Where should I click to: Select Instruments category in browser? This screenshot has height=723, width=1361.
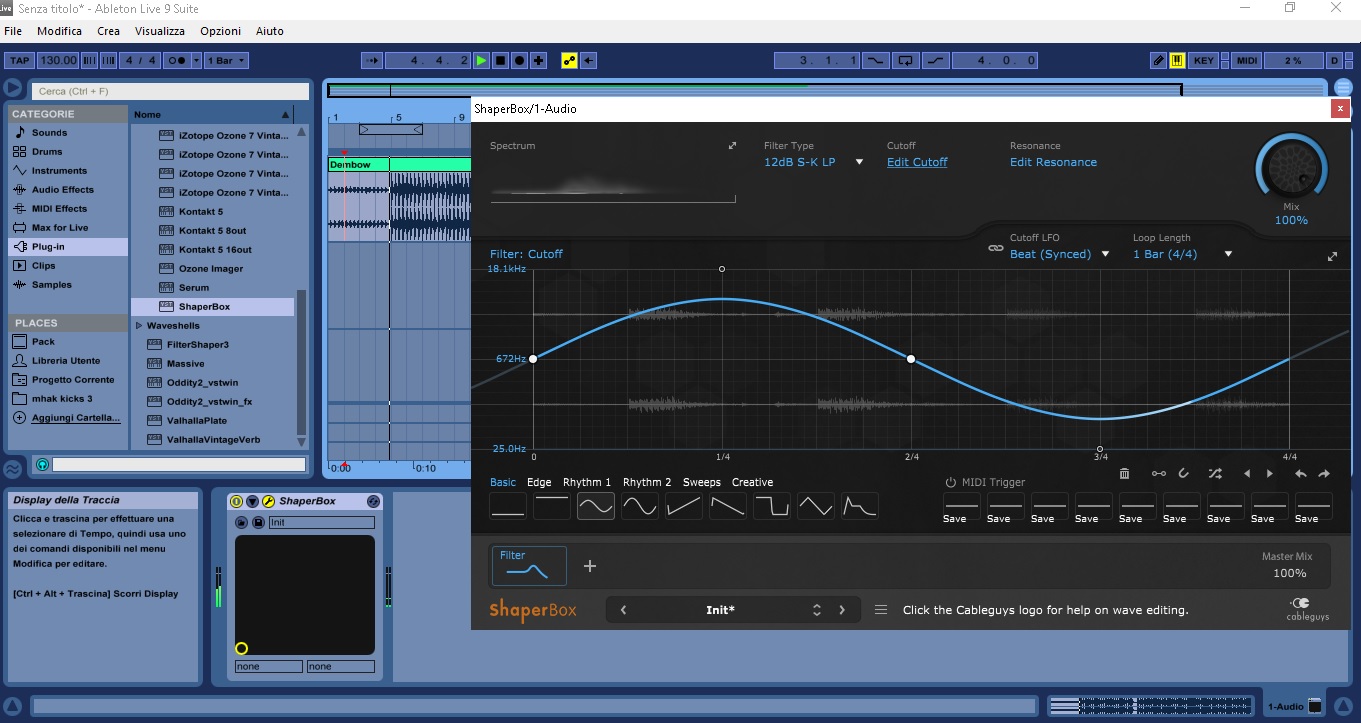[x=67, y=171]
